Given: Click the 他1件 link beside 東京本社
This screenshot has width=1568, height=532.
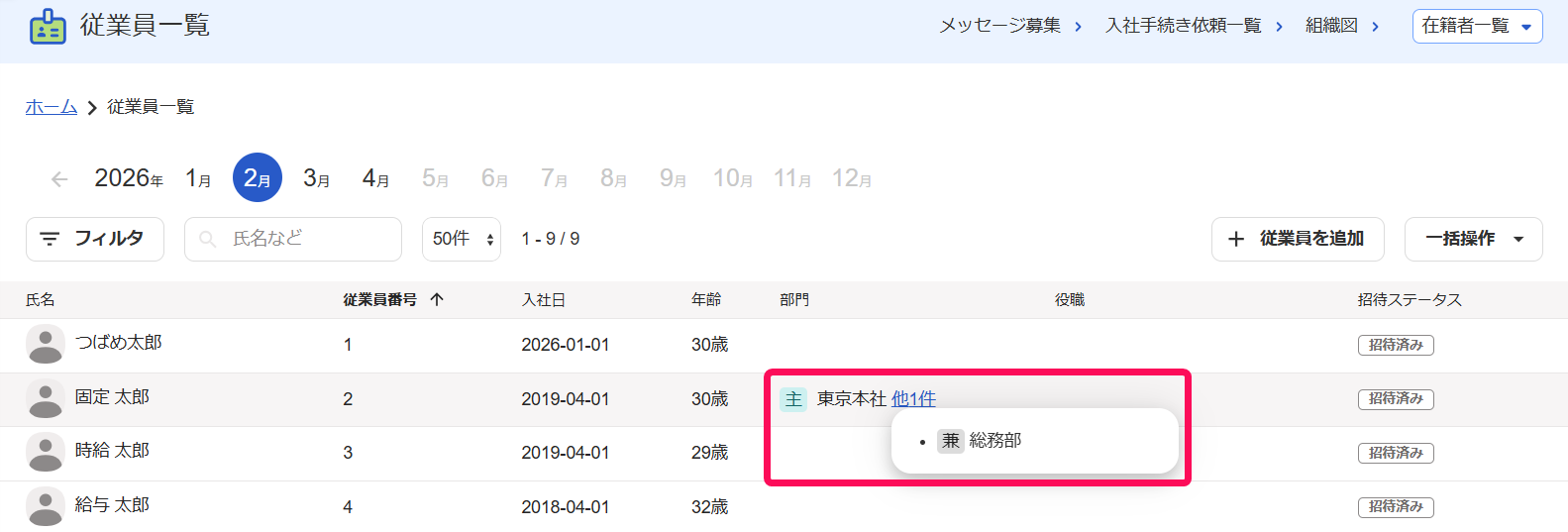Looking at the screenshot, I should click(x=913, y=399).
